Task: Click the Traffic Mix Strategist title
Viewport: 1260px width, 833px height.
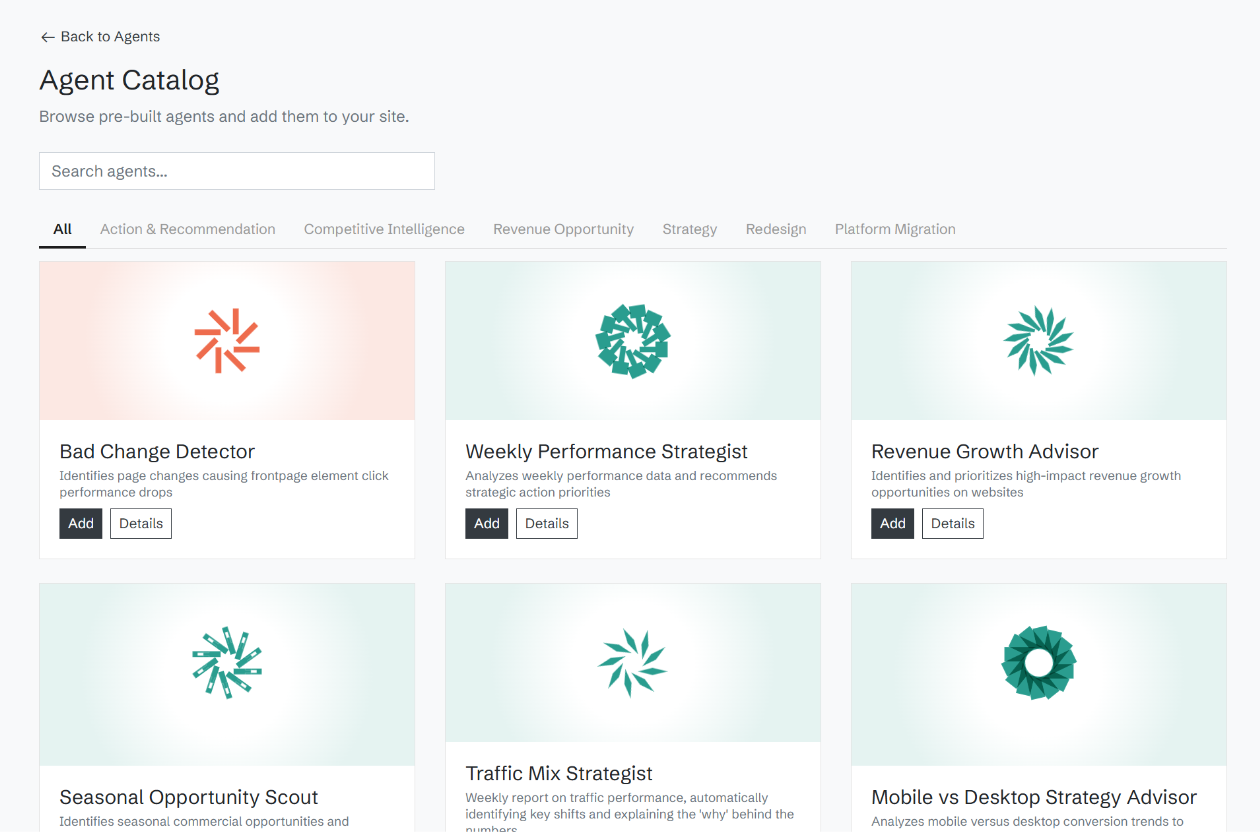Action: point(559,774)
